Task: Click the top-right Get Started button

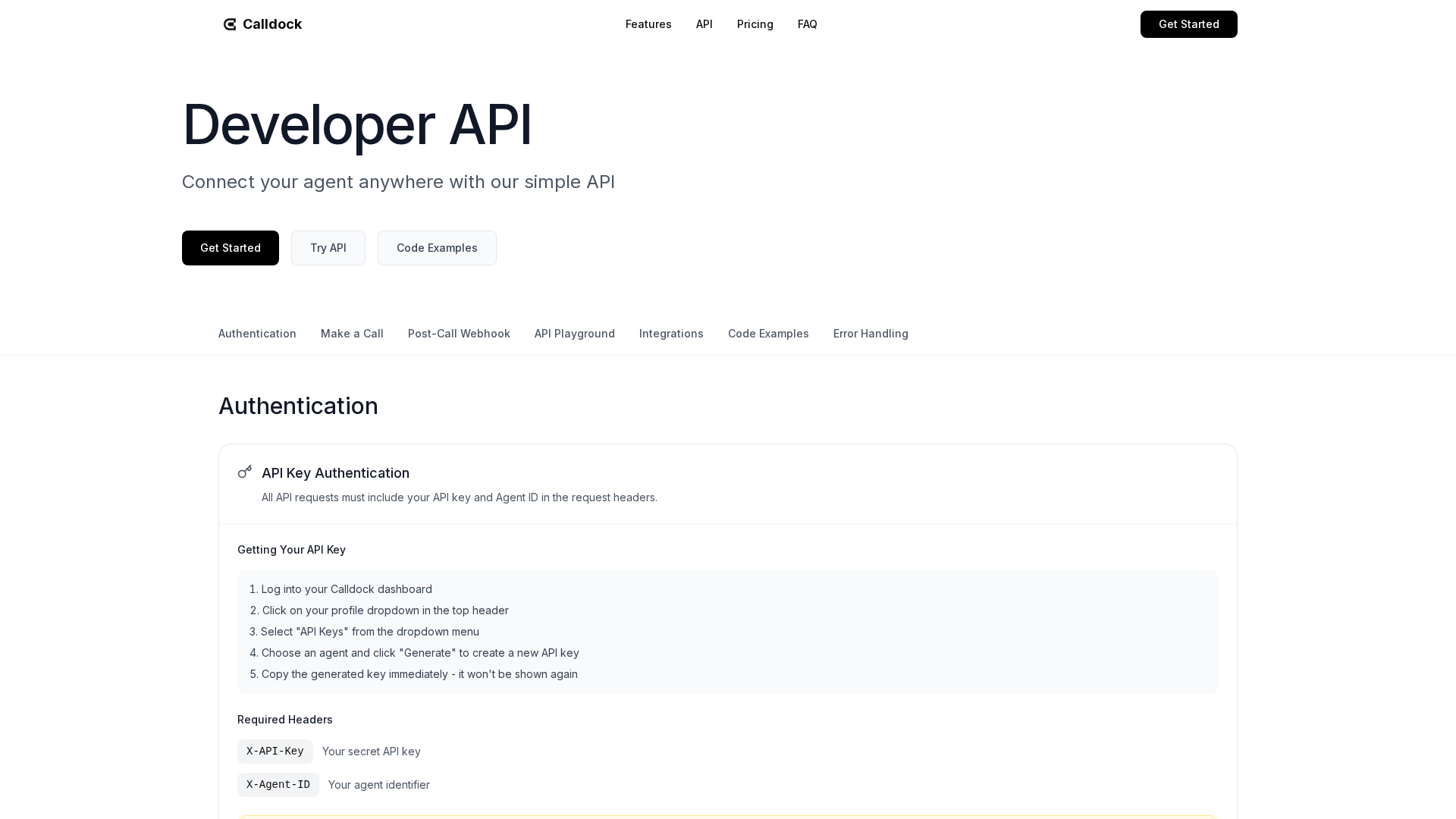Action: (x=1188, y=24)
